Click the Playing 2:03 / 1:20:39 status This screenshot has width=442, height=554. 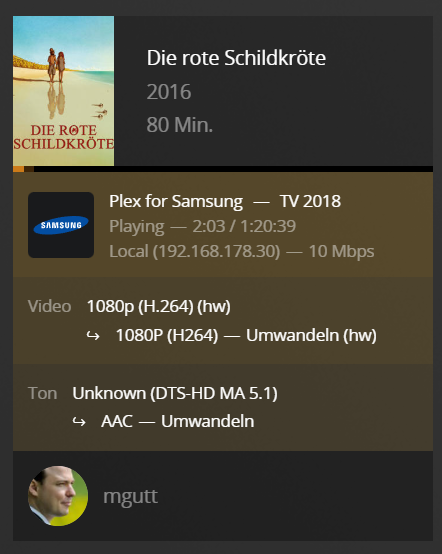click(202, 226)
